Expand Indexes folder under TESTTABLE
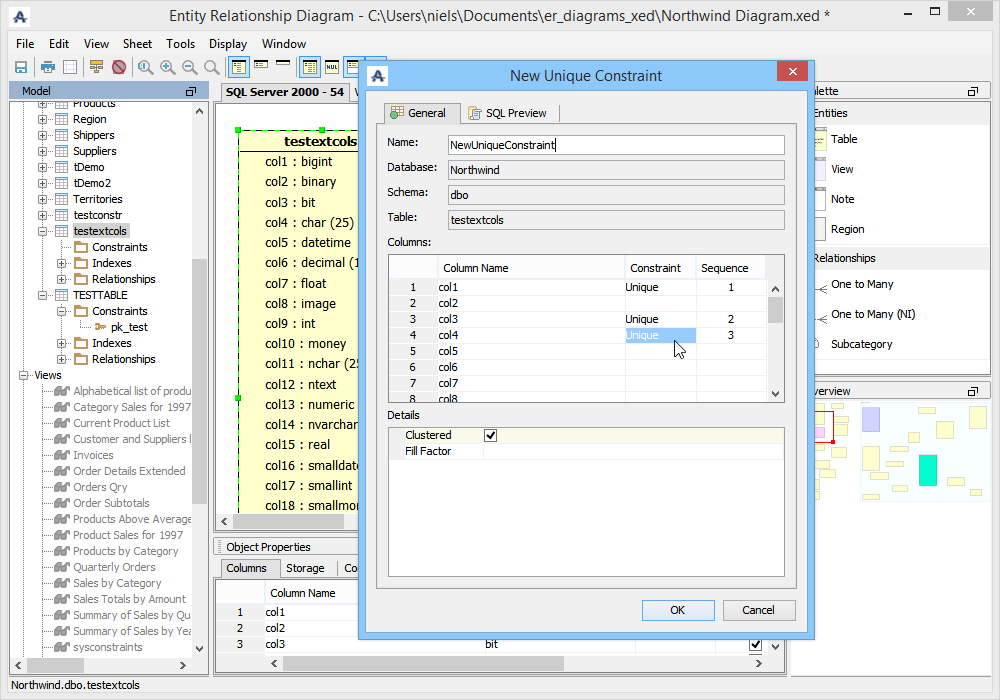Image resolution: width=1000 pixels, height=700 pixels. coord(62,343)
